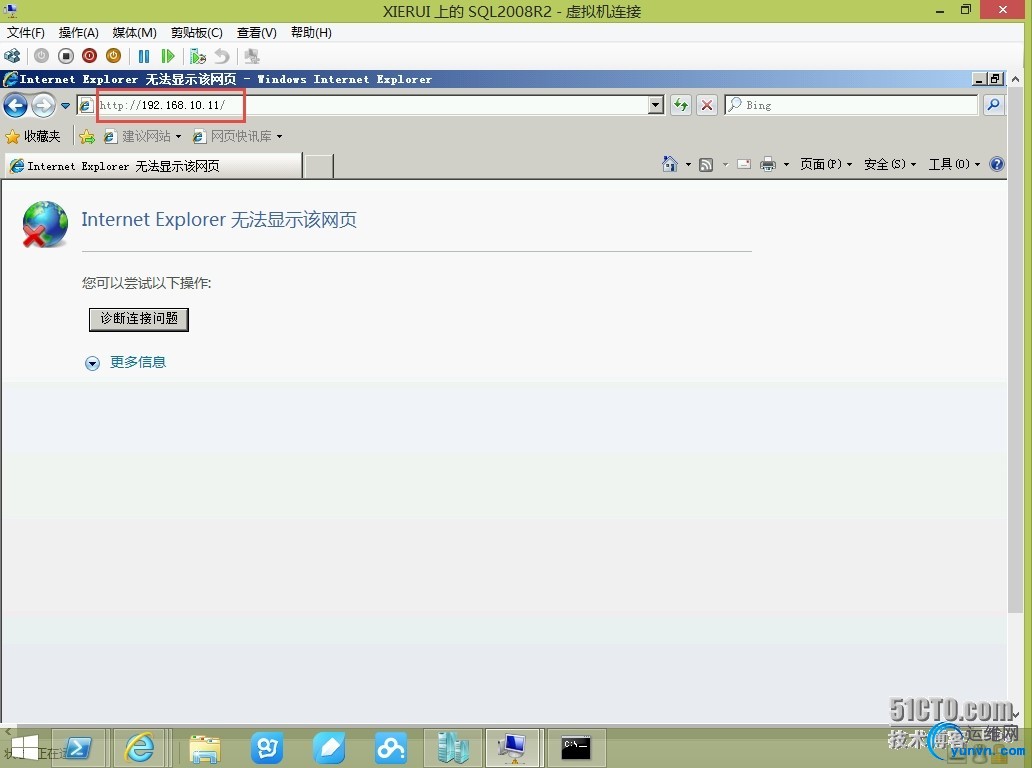The width and height of the screenshot is (1032, 768).
Task: Open the 收藏夹 favorites panel
Action: pos(32,136)
